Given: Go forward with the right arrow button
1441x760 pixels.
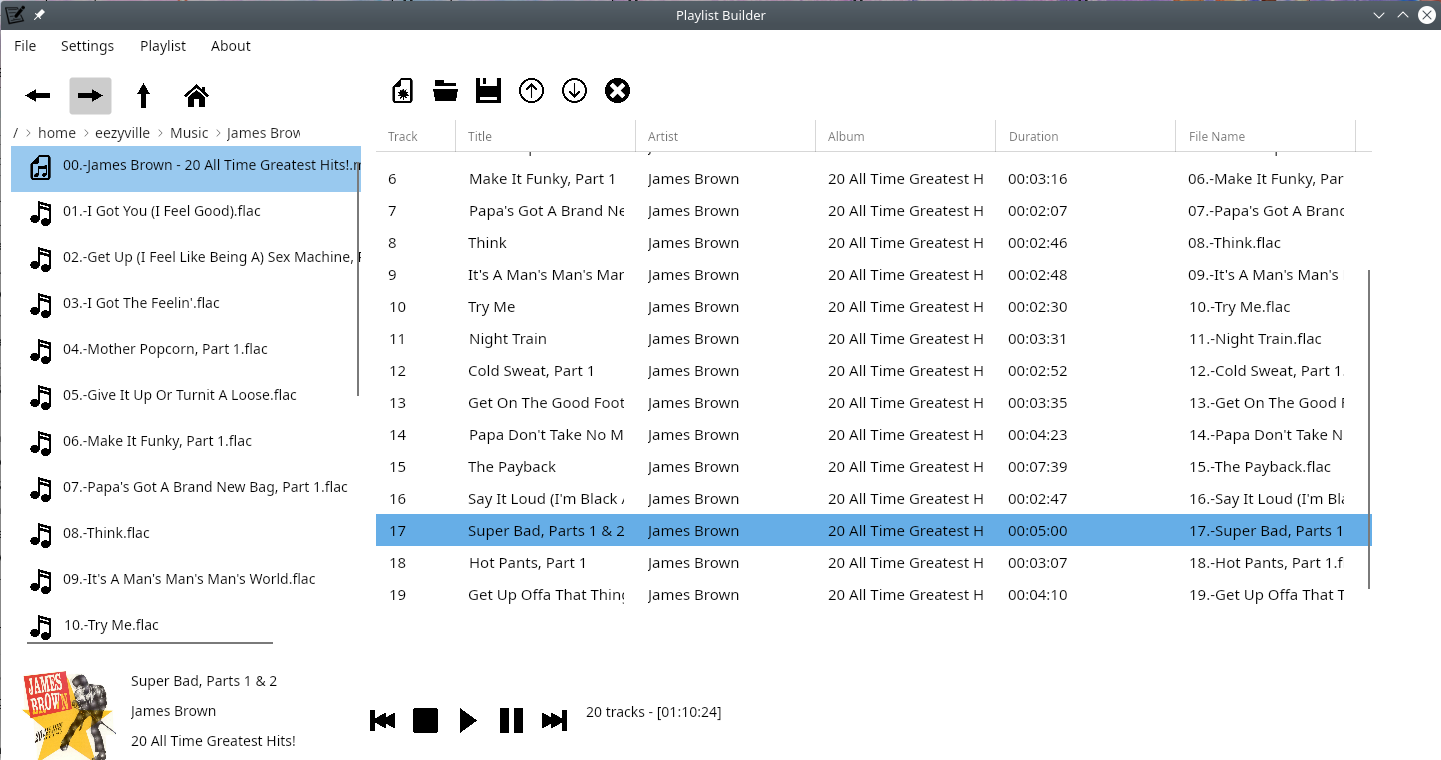Looking at the screenshot, I should click(90, 96).
